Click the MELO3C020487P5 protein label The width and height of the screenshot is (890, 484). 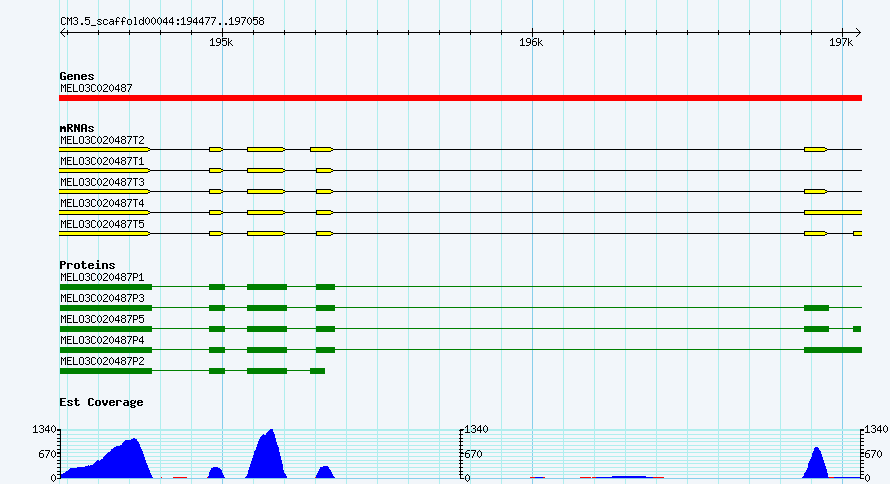pyautogui.click(x=102, y=319)
